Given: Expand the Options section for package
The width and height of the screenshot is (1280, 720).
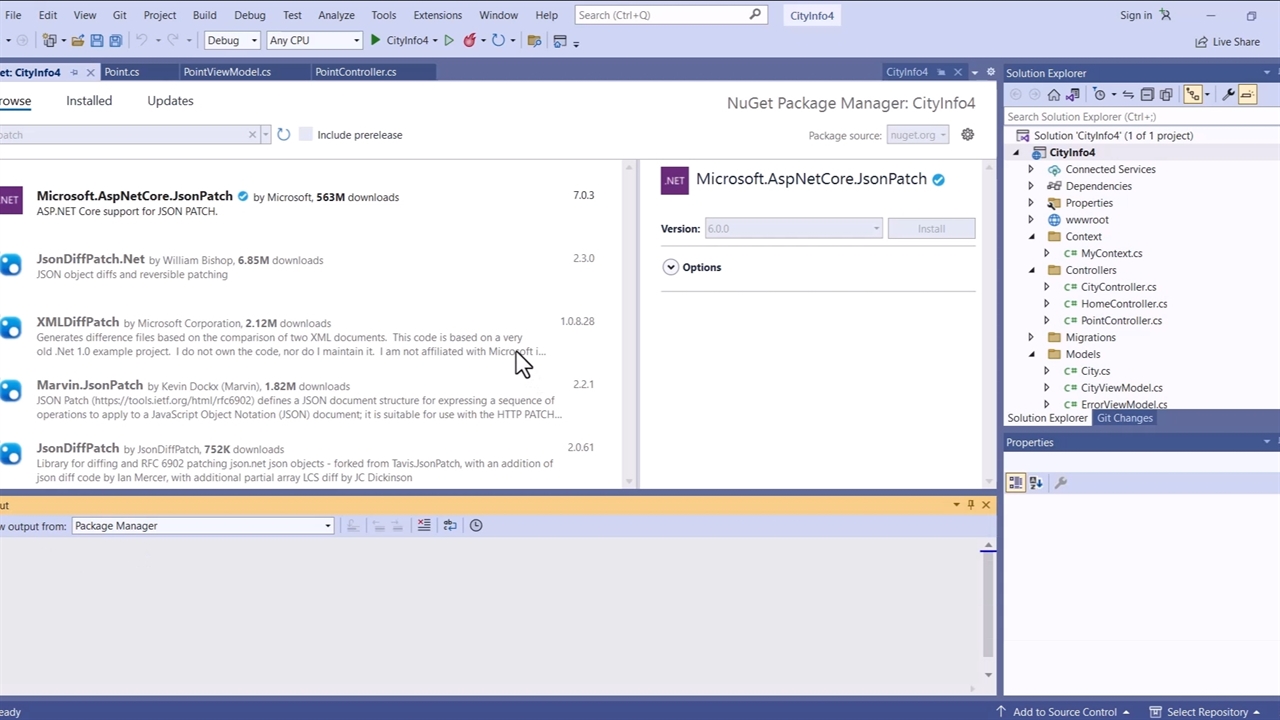Looking at the screenshot, I should coord(671,267).
